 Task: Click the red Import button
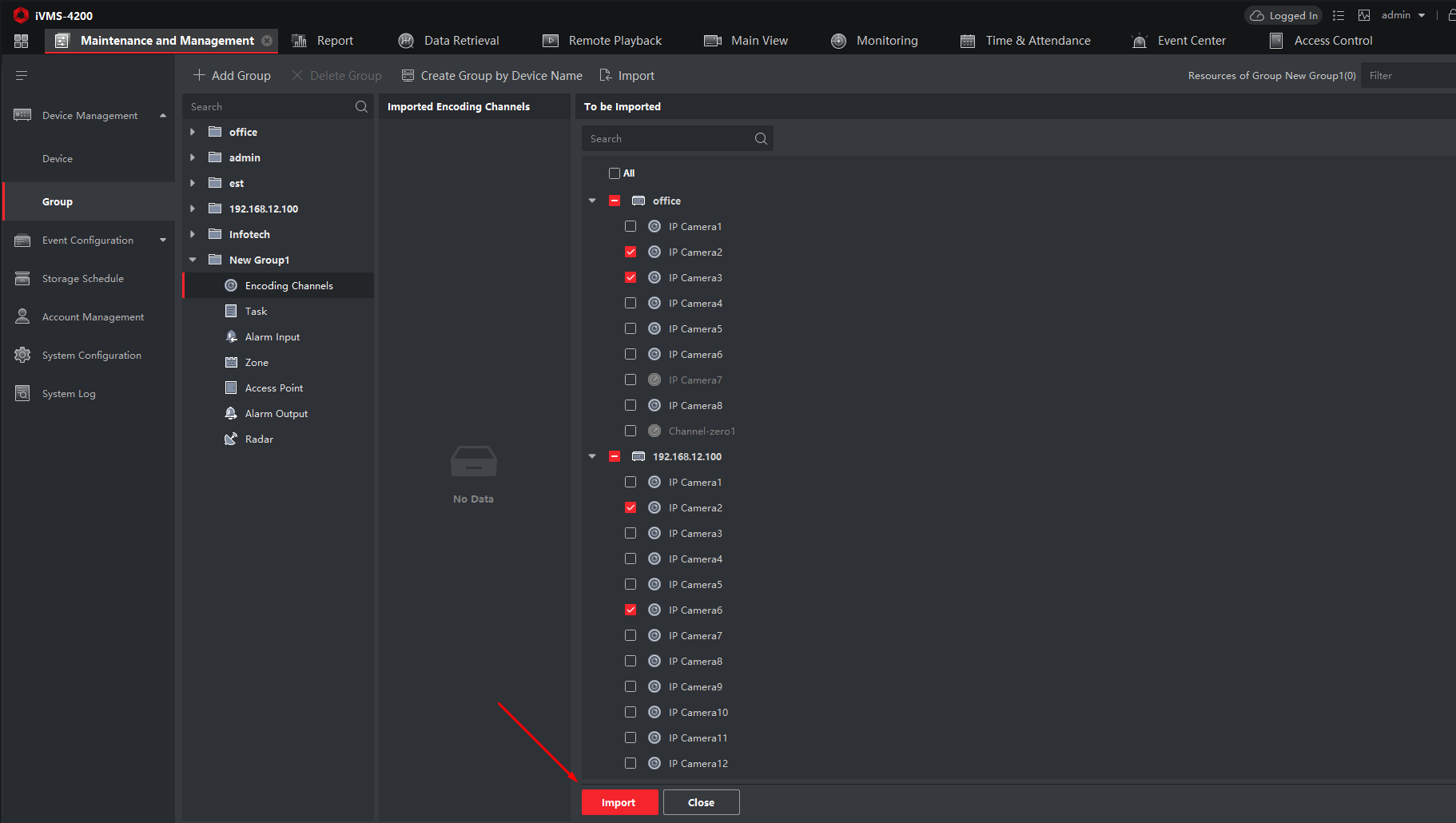tap(619, 802)
